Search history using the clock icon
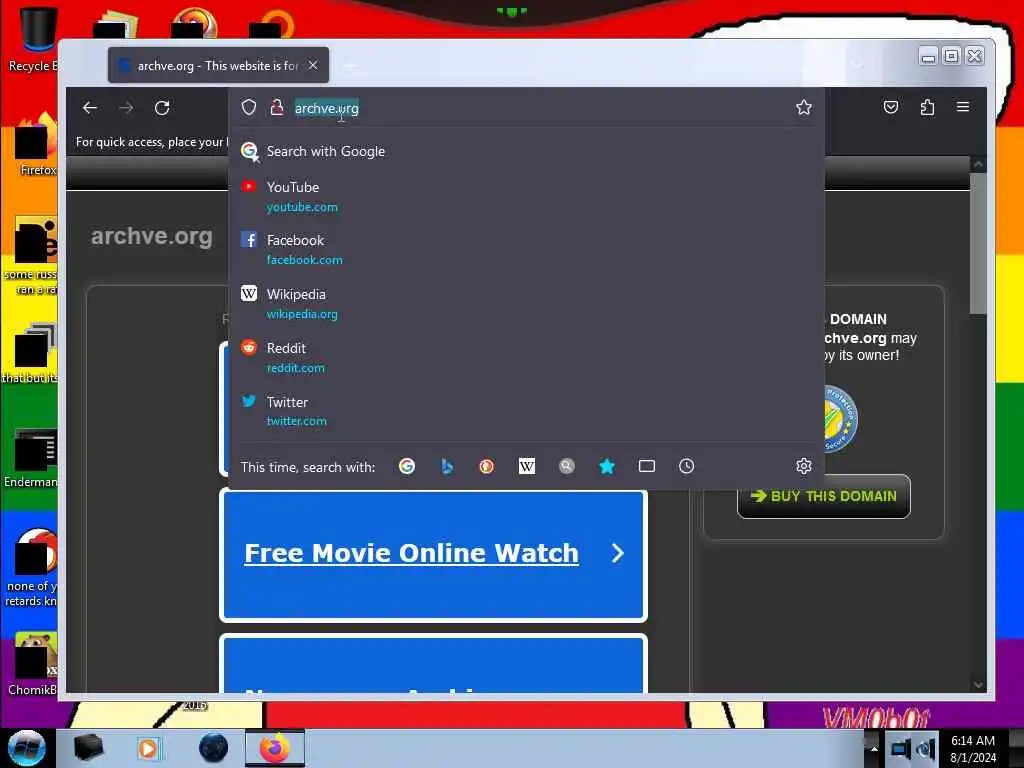This screenshot has width=1024, height=768. (x=686, y=466)
